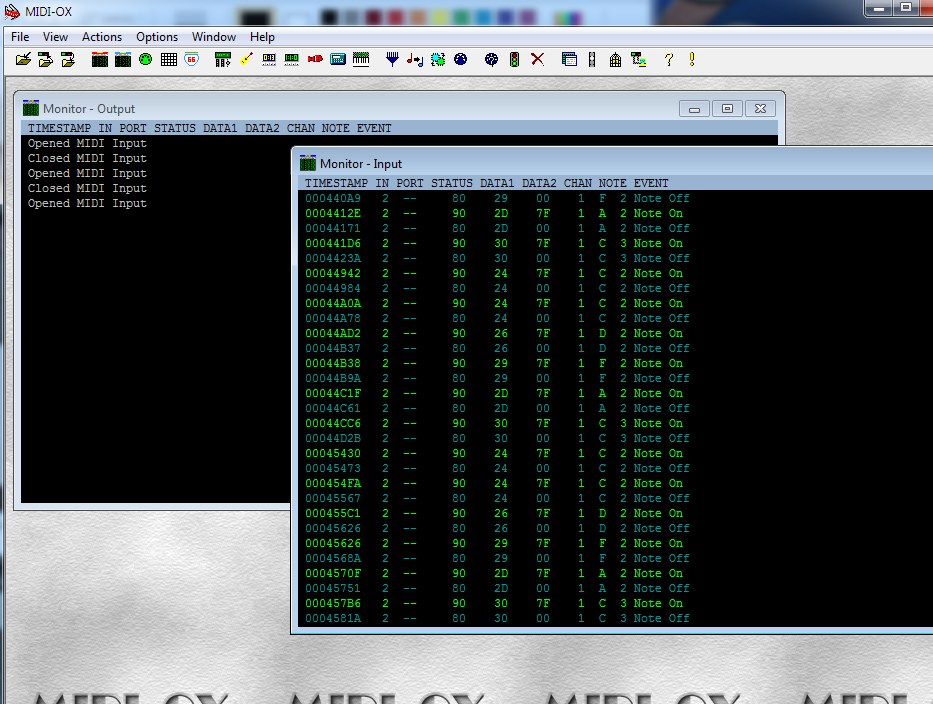Click the main MIDI-OX window maximize/restore button
The image size is (933, 704).
pyautogui.click(x=906, y=8)
